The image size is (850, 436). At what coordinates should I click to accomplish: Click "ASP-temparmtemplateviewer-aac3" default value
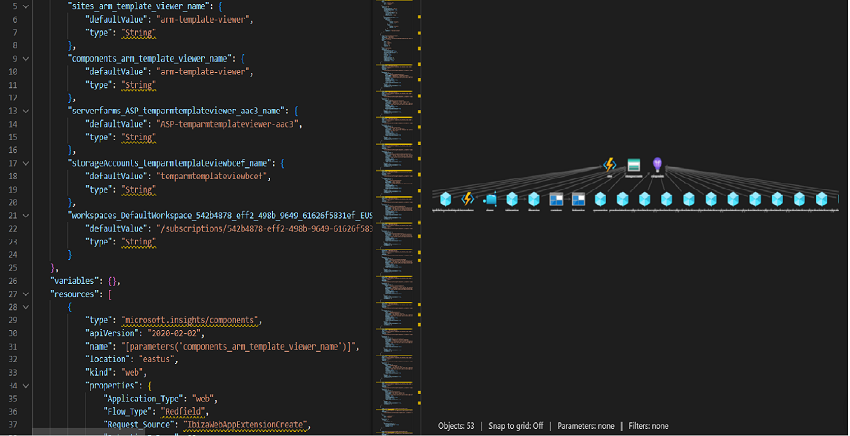point(228,124)
